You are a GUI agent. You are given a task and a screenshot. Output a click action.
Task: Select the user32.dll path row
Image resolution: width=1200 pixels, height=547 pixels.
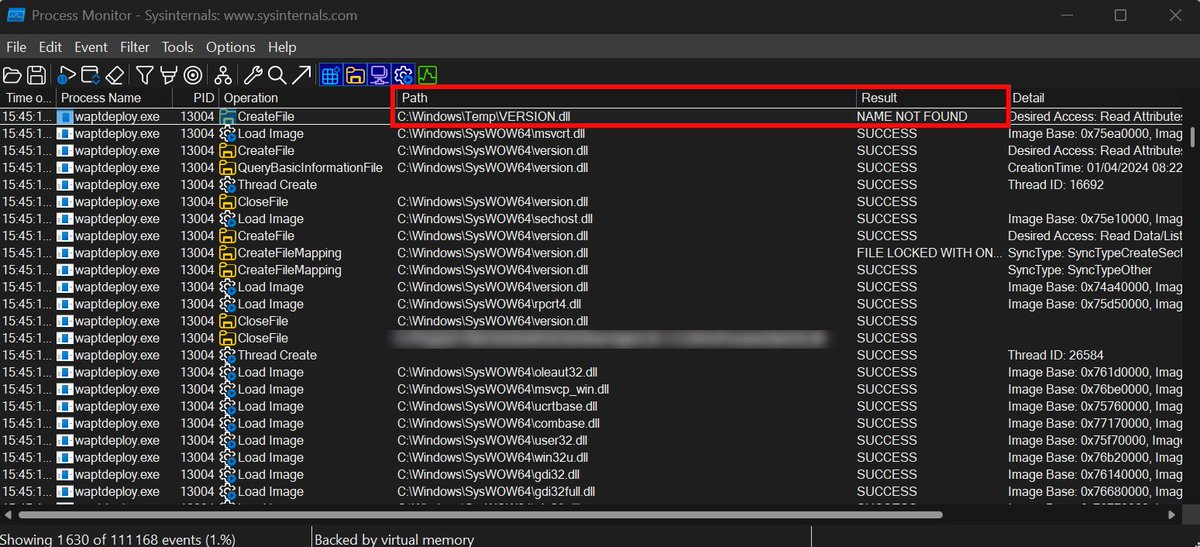pyautogui.click(x=492, y=440)
